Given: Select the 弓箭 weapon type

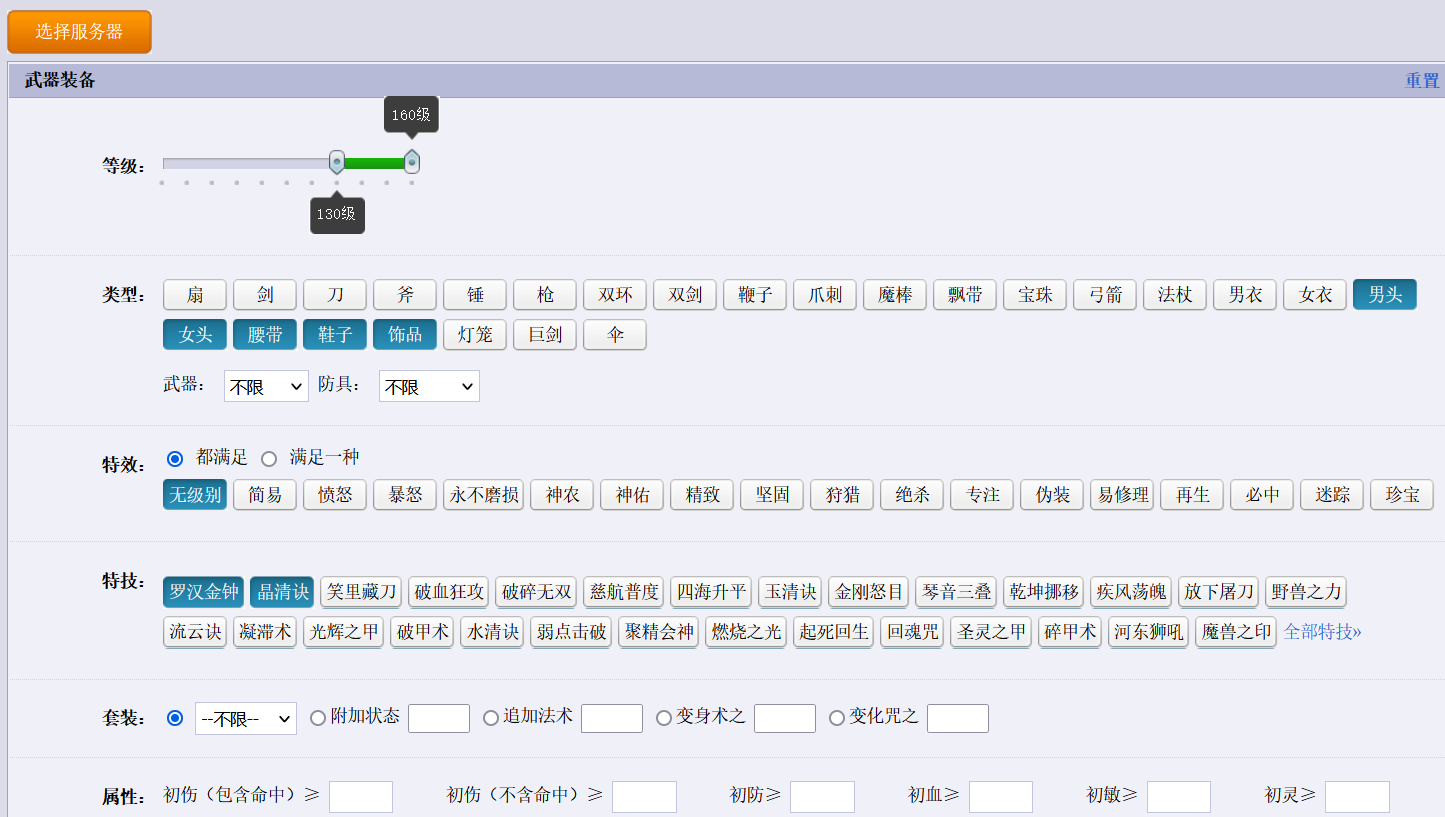Looking at the screenshot, I should click(1104, 294).
